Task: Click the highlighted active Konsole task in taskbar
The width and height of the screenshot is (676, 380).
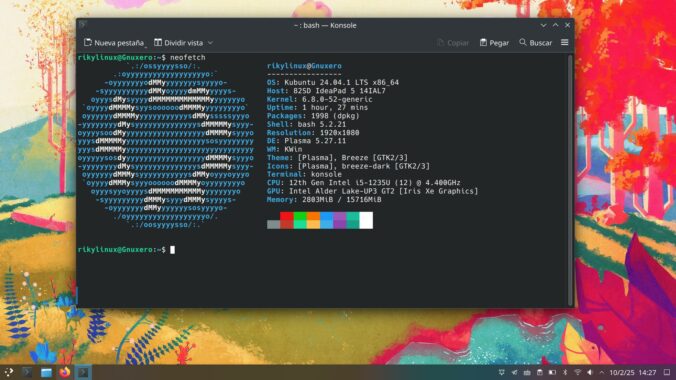Action: click(83, 372)
